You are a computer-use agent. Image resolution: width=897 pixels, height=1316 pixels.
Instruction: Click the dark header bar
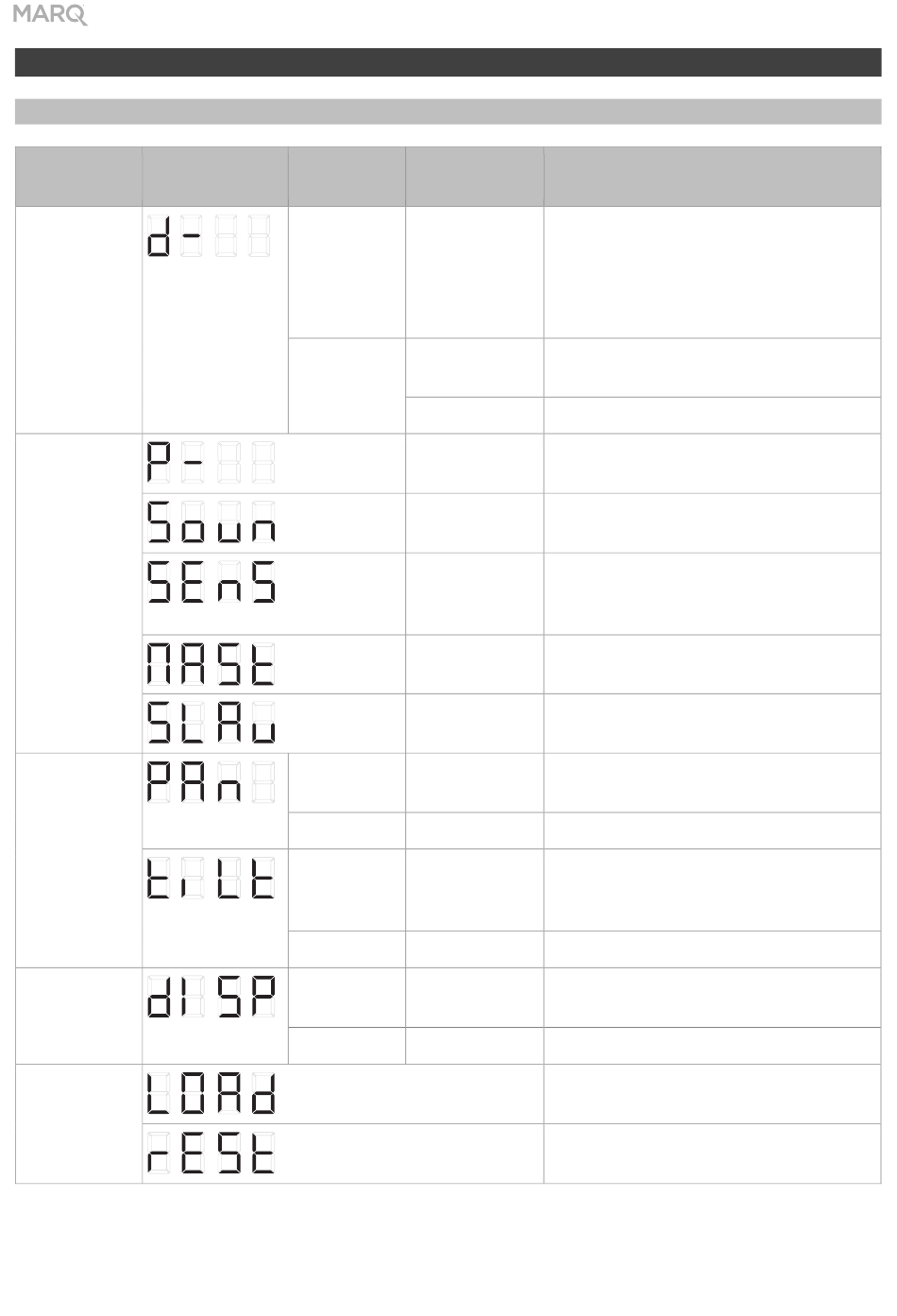[448, 62]
